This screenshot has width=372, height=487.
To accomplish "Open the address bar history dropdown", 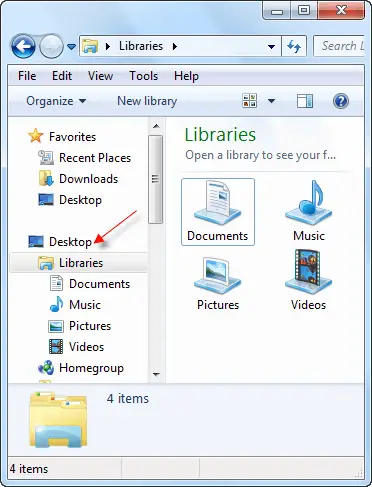I will click(272, 47).
